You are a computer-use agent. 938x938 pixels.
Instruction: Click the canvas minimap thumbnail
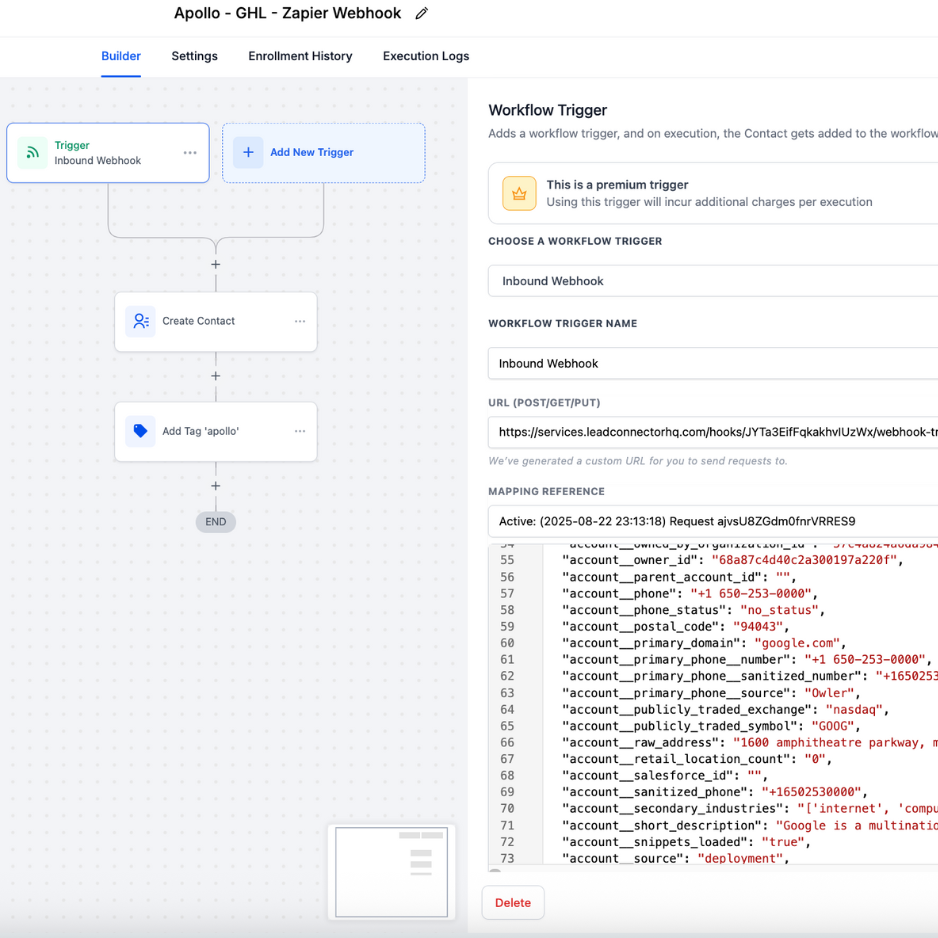tap(391, 871)
